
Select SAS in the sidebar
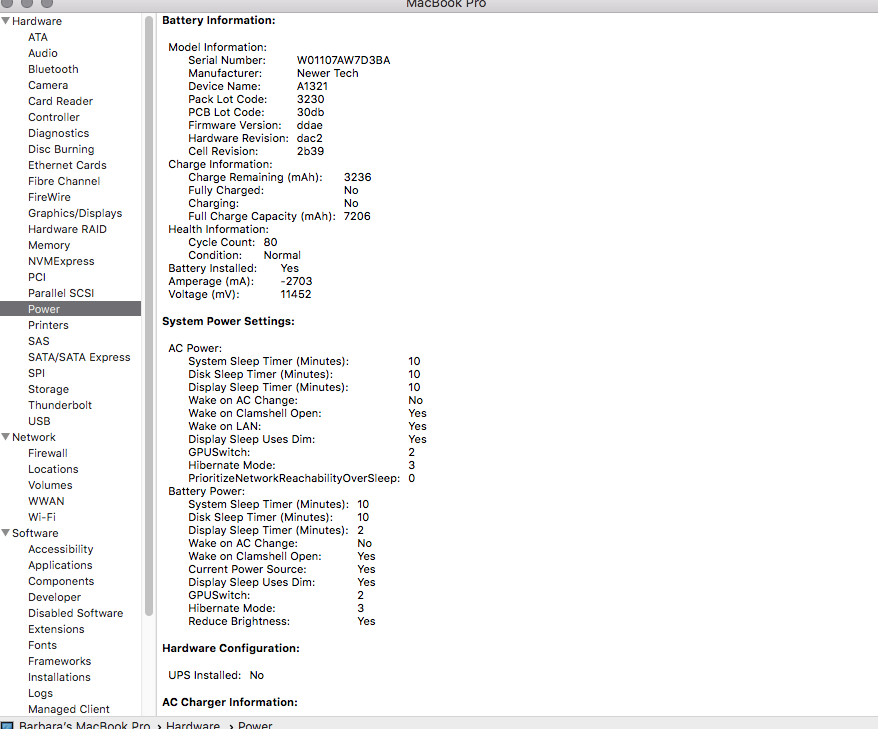(x=39, y=341)
